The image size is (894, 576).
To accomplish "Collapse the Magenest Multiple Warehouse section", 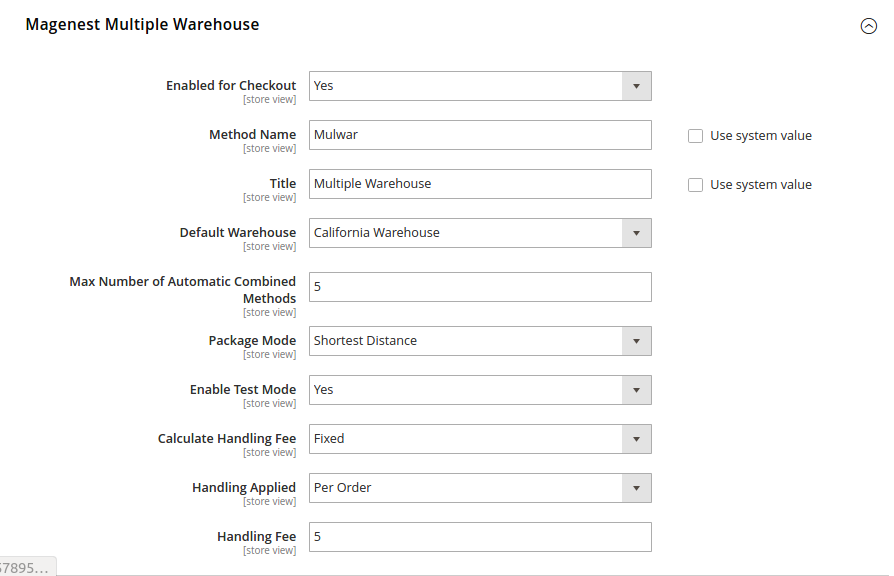I will tap(868, 26).
